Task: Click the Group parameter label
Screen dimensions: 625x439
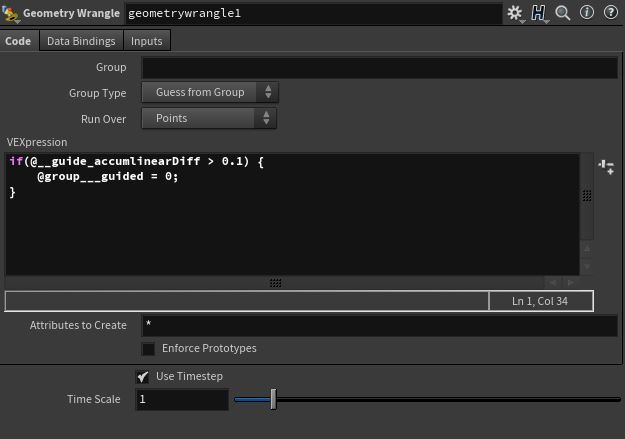Action: pyautogui.click(x=111, y=67)
